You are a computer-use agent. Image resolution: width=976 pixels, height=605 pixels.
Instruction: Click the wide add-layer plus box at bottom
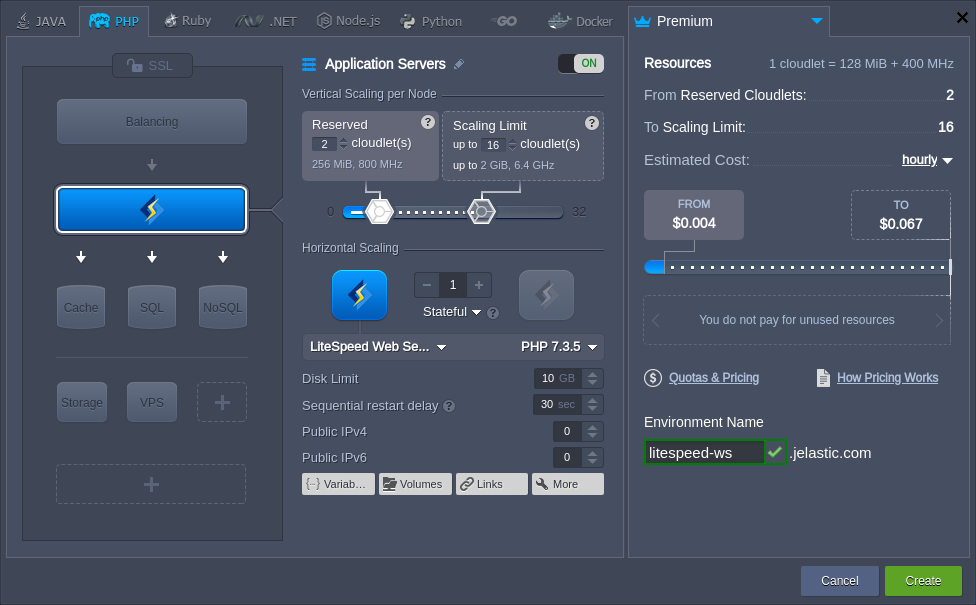pyautogui.click(x=151, y=484)
